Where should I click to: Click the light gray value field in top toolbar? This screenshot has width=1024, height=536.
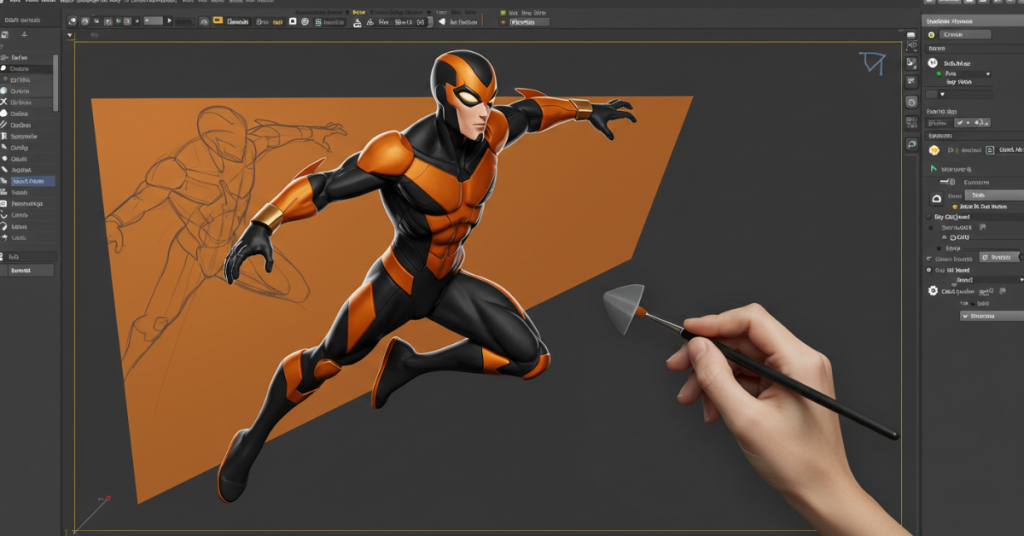pos(153,21)
